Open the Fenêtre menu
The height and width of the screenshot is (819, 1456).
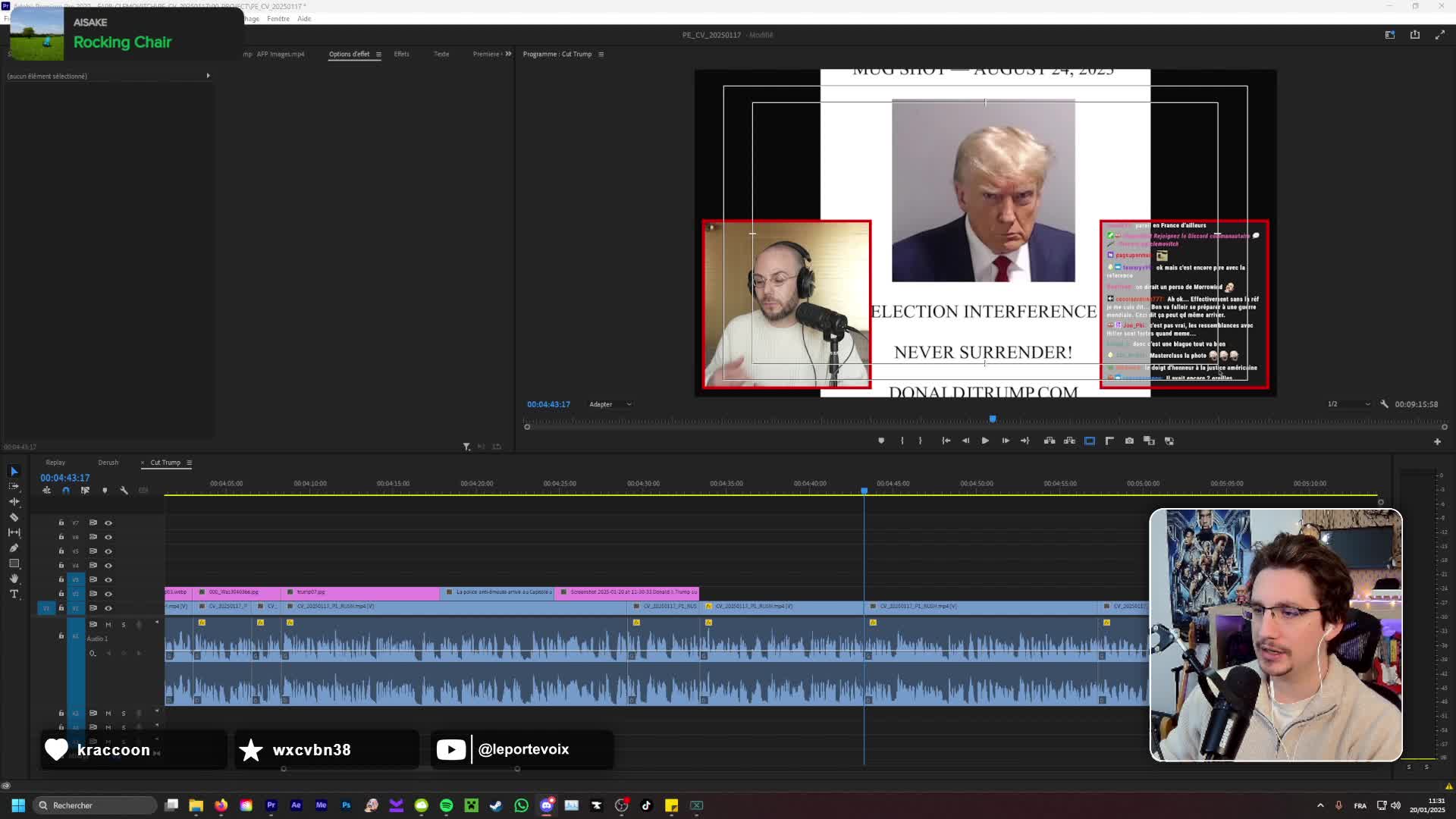[x=278, y=19]
